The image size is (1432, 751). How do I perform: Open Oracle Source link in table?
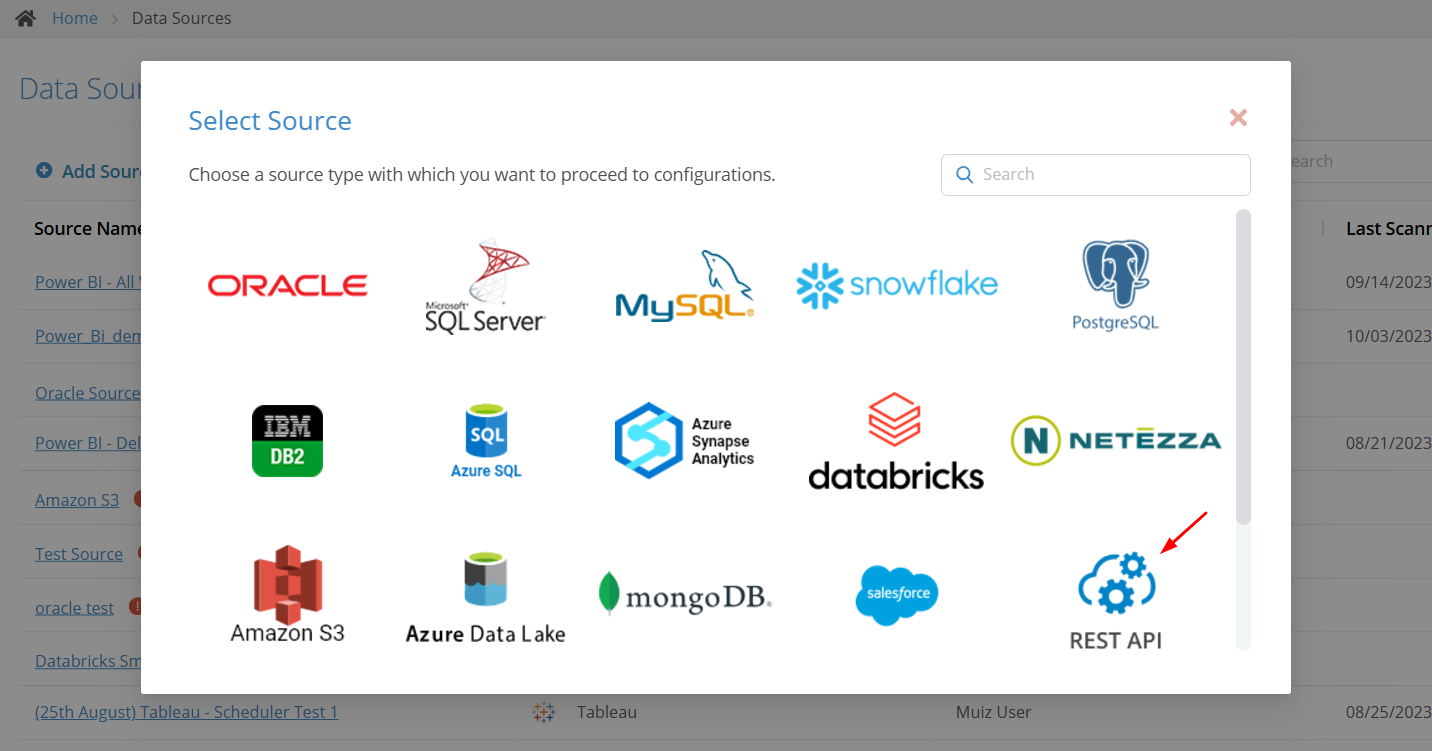tap(88, 393)
